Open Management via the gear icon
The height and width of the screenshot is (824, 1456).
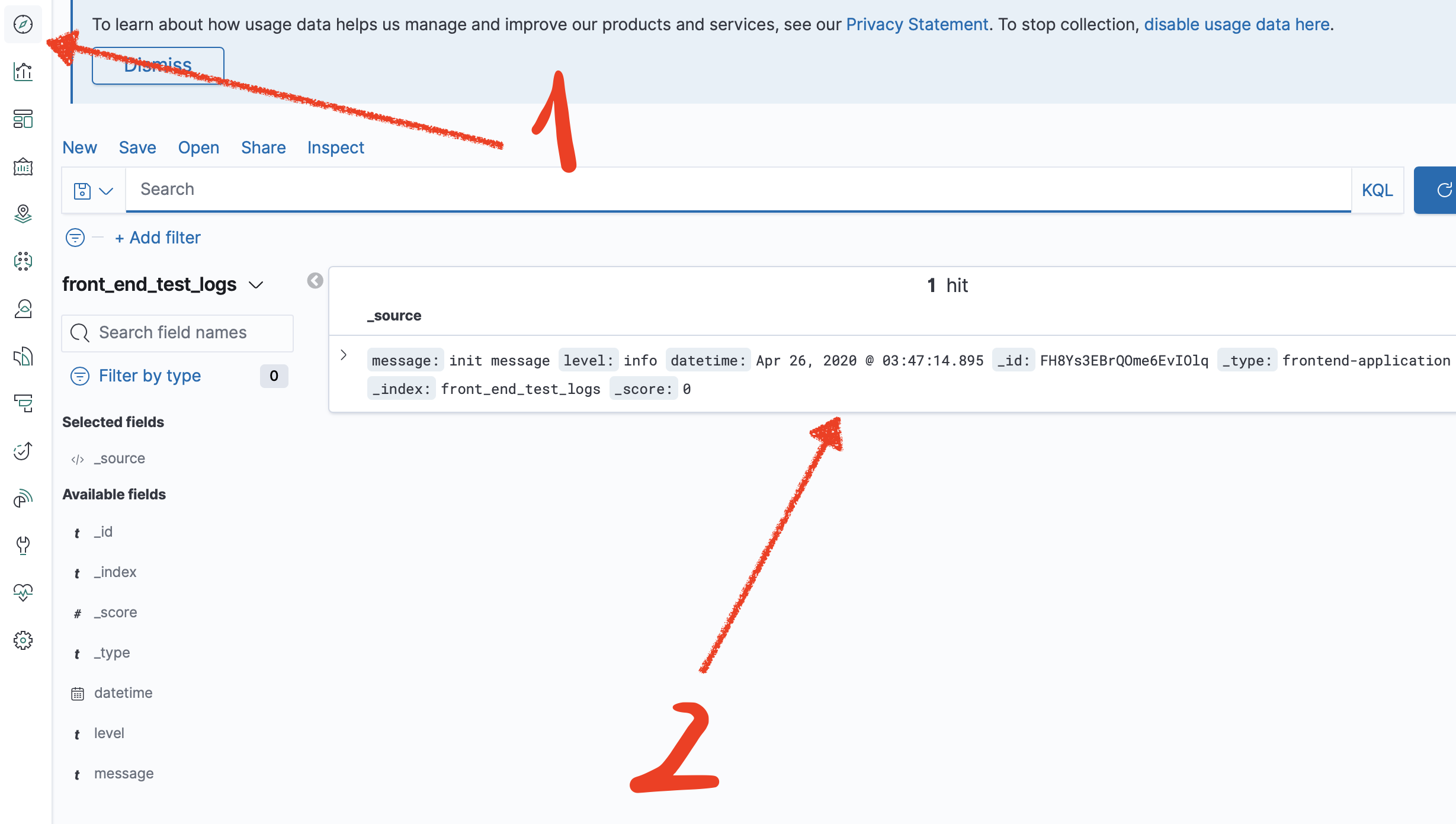point(23,640)
